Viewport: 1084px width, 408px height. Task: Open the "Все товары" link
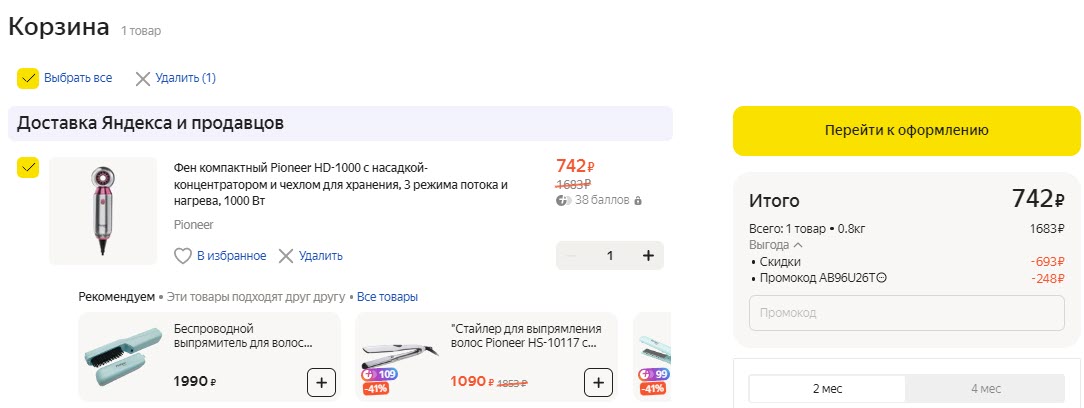point(387,297)
